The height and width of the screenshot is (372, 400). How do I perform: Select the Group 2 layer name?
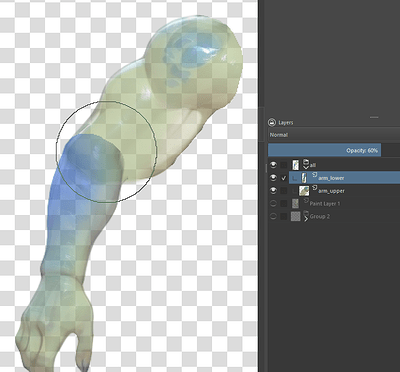[x=320, y=217]
